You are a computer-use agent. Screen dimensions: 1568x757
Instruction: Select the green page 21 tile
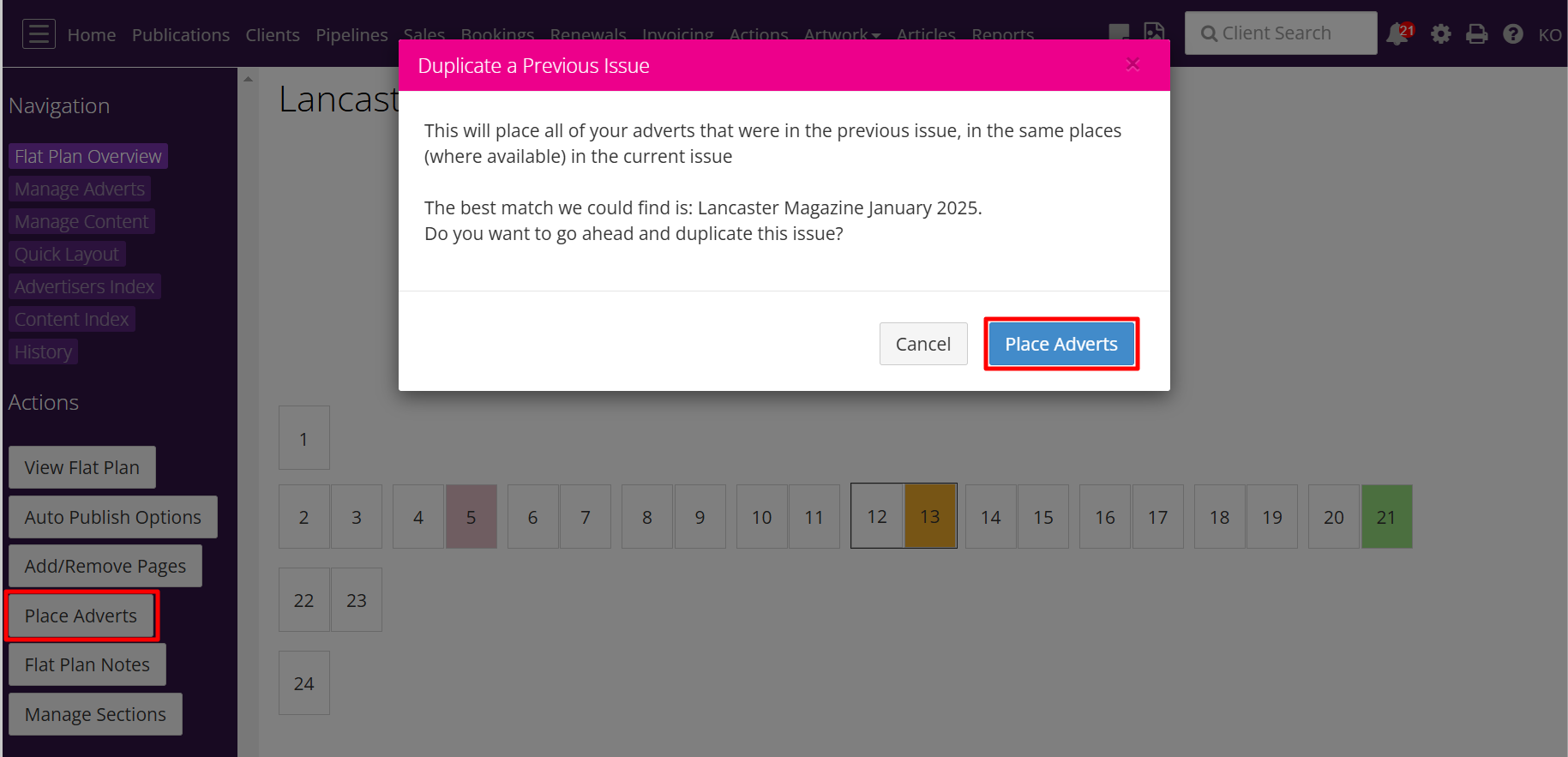pyautogui.click(x=1386, y=517)
